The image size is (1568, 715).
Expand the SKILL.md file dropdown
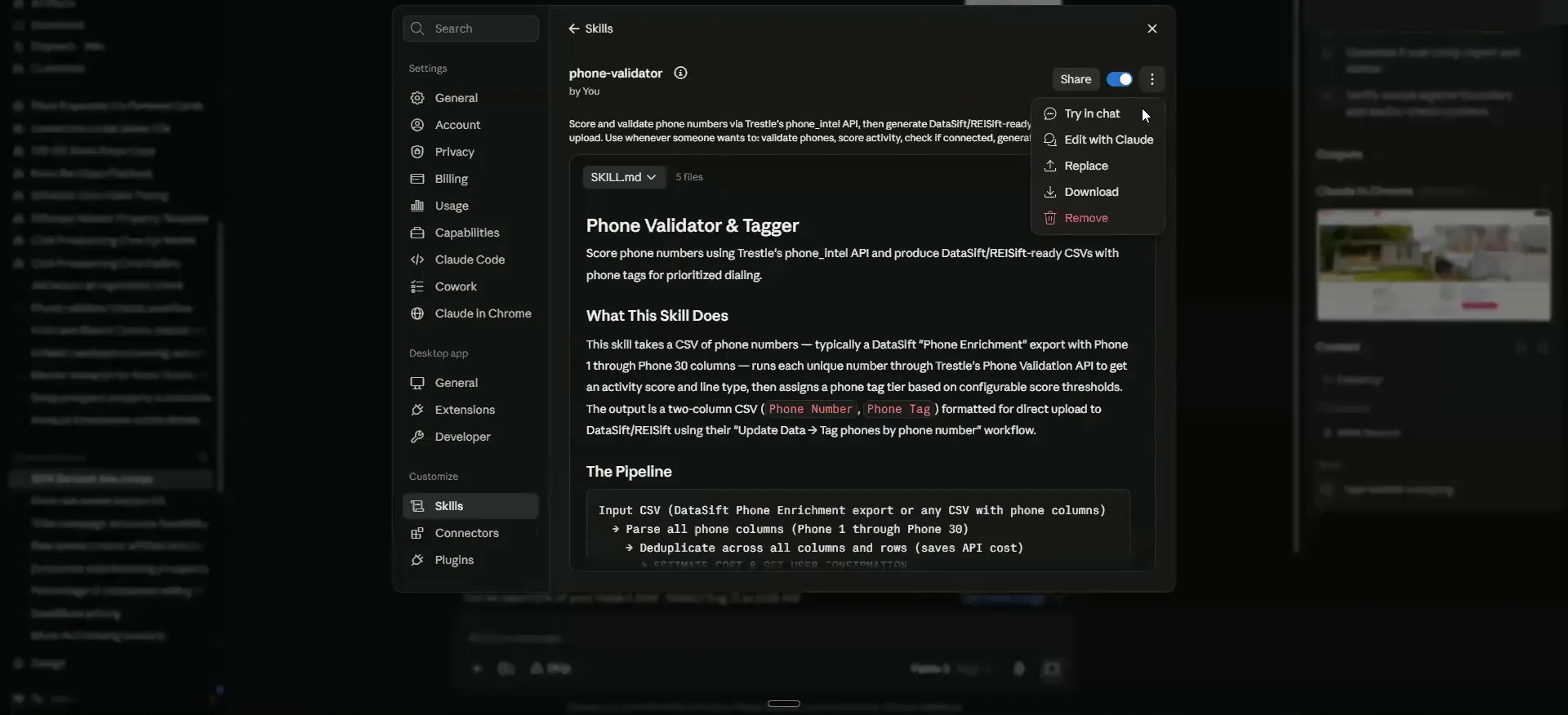(624, 177)
